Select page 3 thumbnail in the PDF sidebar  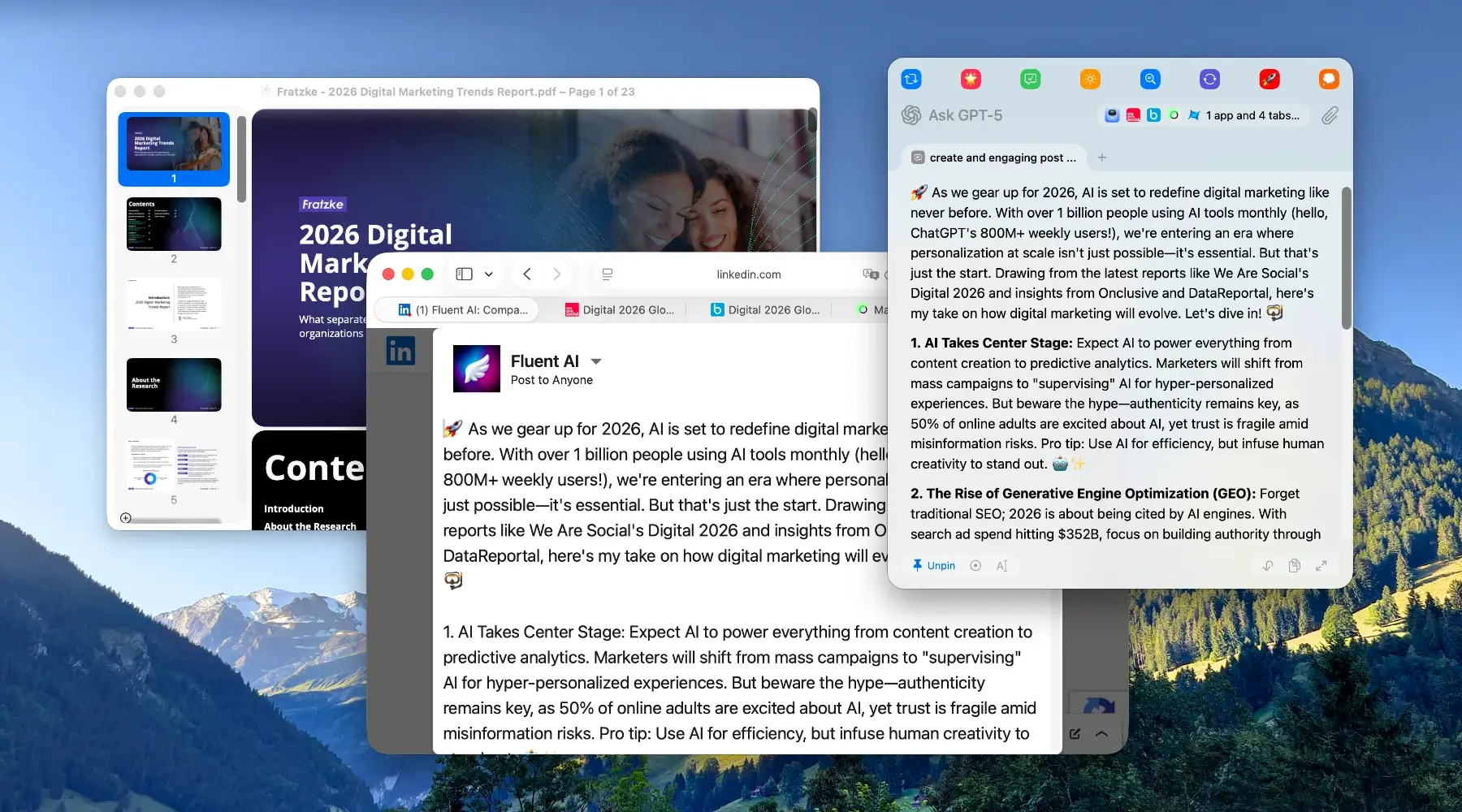(x=173, y=304)
